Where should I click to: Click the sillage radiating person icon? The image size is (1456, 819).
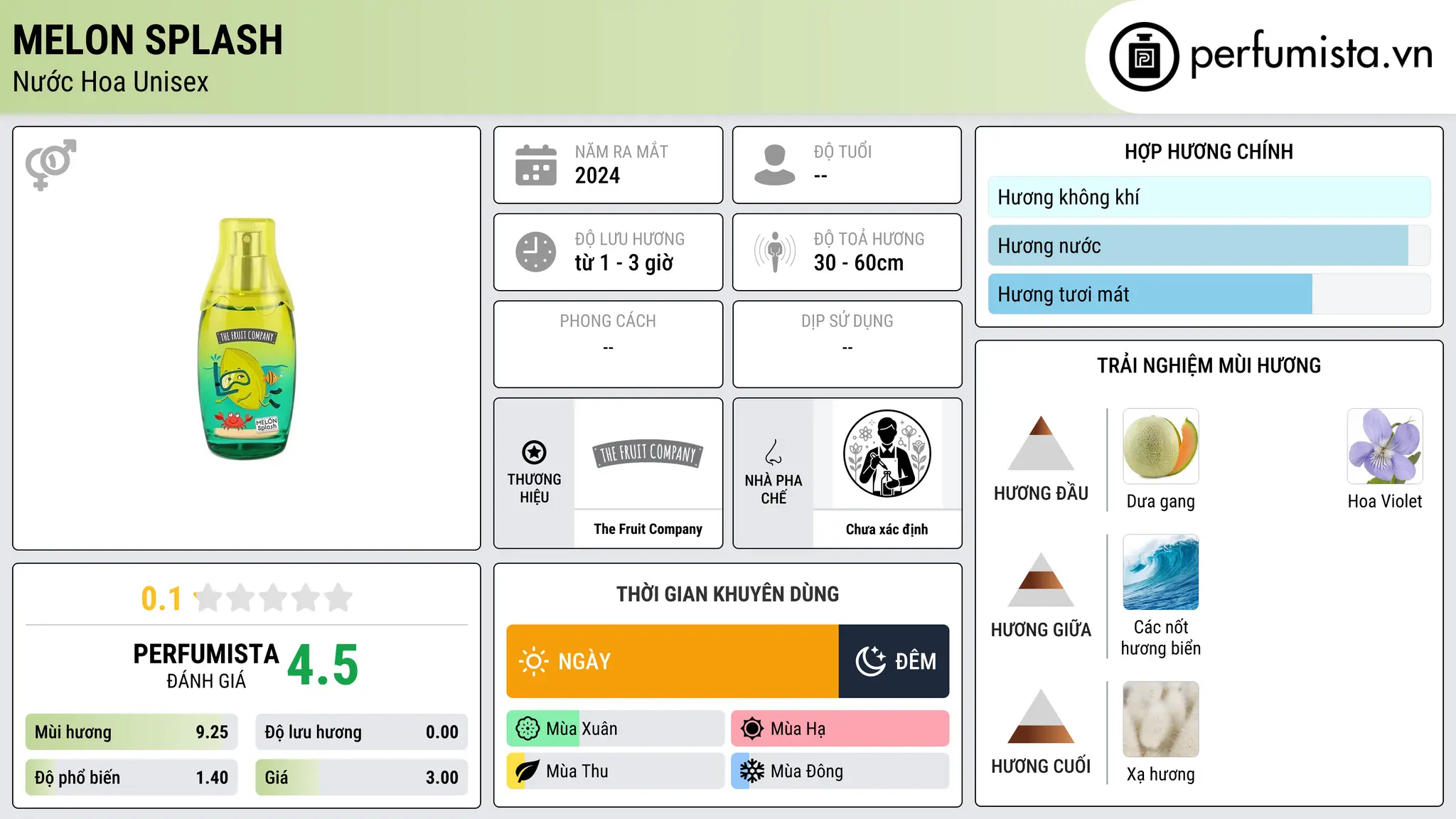(x=775, y=252)
